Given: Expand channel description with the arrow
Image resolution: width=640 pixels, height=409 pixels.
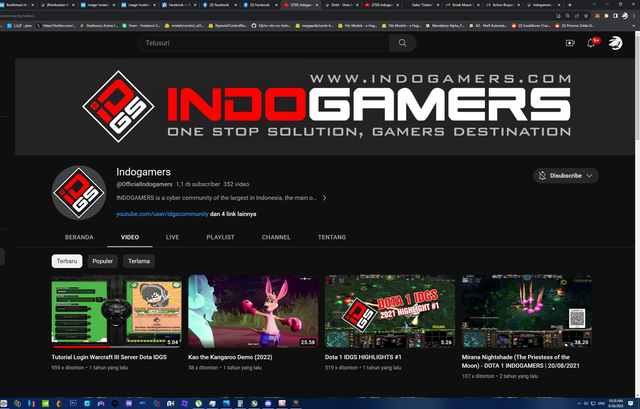Looking at the screenshot, I should coord(324,198).
